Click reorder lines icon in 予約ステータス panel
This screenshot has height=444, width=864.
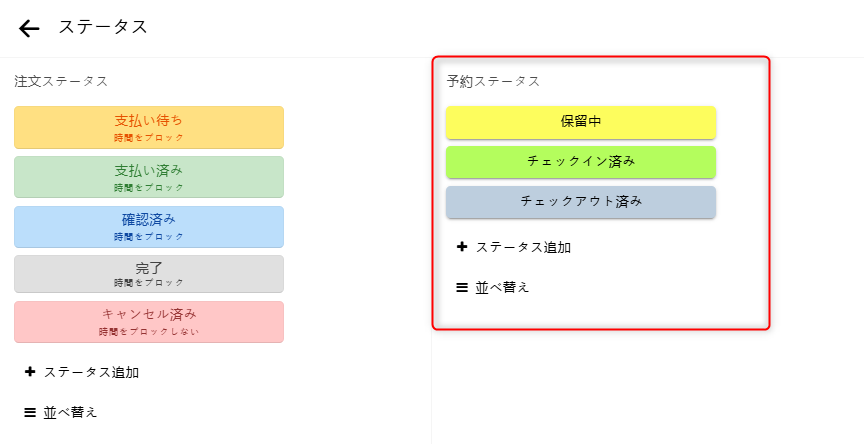(462, 287)
